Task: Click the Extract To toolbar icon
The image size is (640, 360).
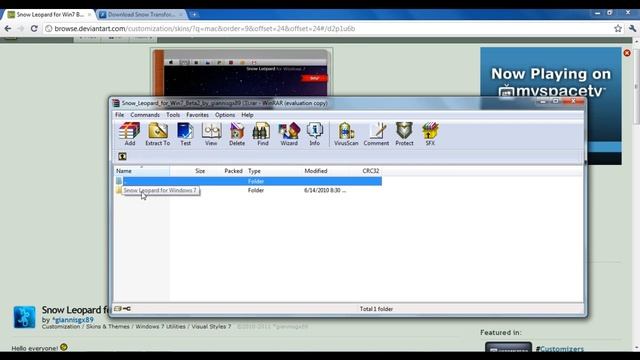Action: pos(158,134)
